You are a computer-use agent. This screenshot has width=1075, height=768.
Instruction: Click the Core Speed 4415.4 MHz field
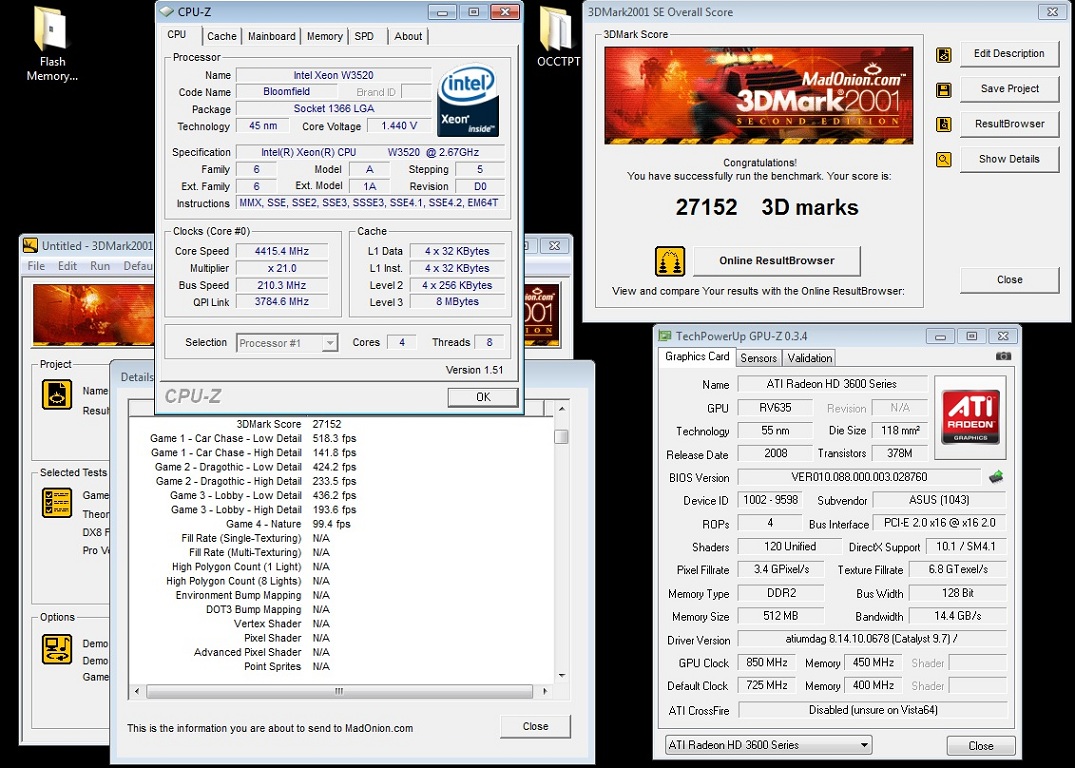click(282, 251)
